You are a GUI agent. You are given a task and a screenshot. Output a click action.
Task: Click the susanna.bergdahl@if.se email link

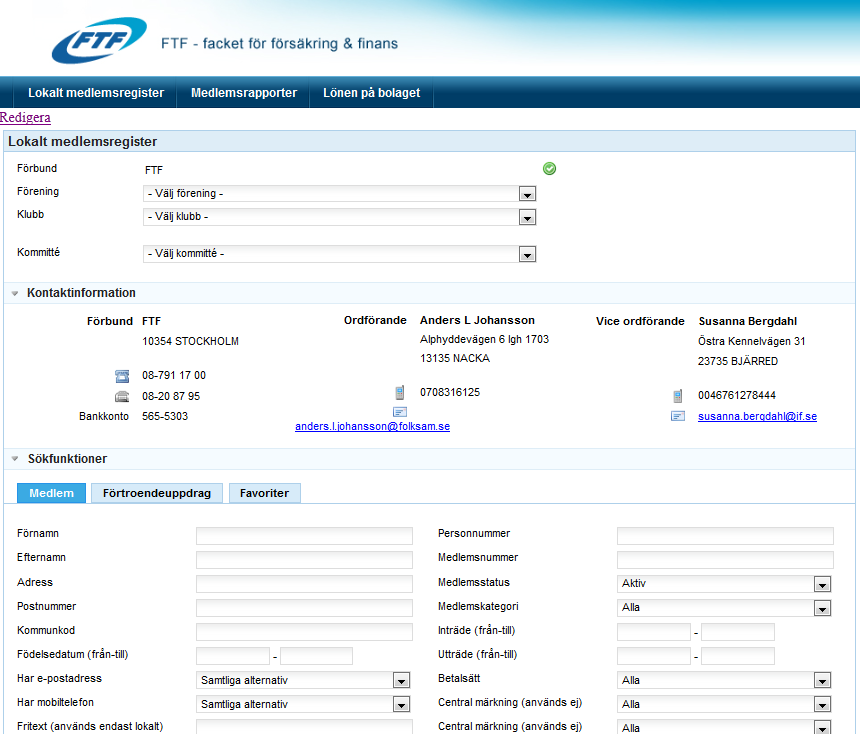757,416
